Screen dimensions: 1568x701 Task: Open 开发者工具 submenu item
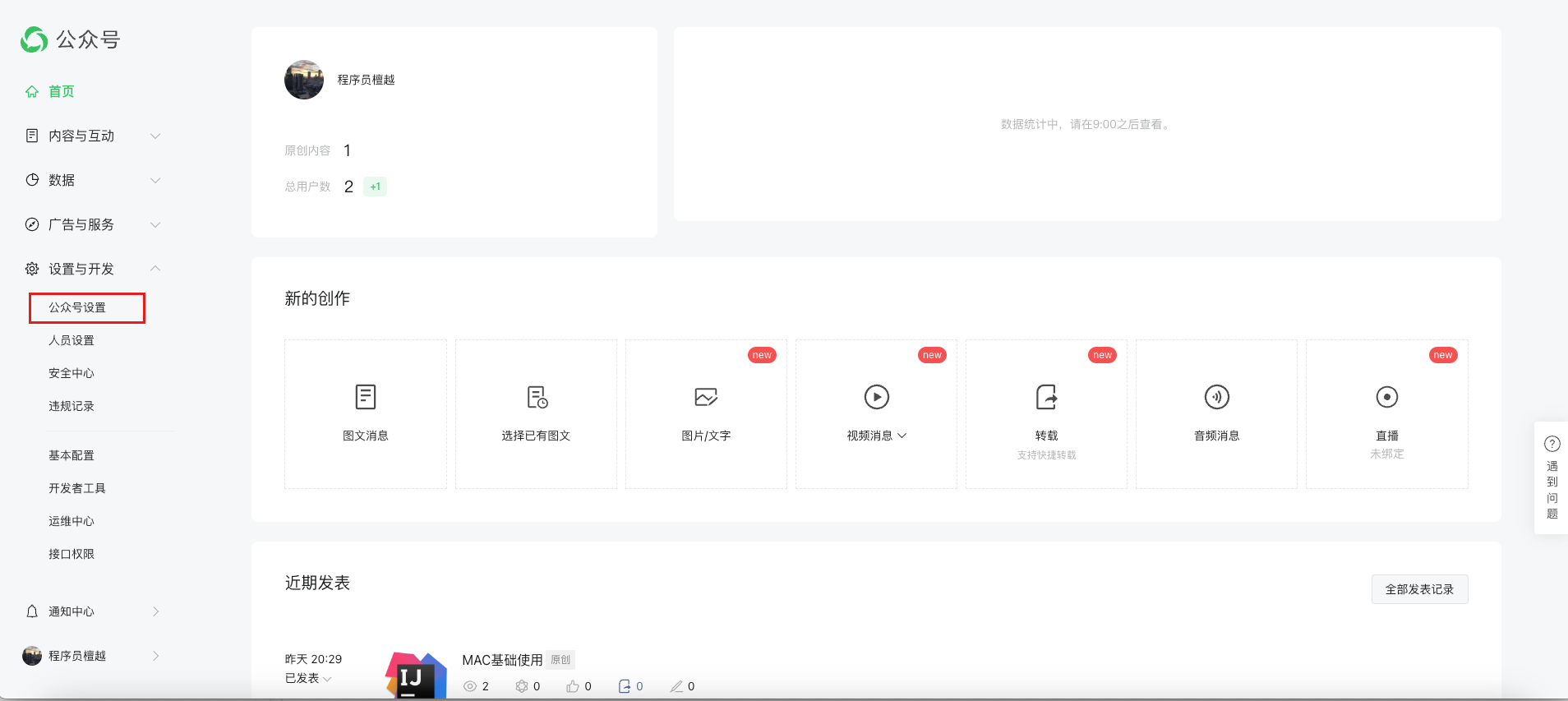coord(77,488)
